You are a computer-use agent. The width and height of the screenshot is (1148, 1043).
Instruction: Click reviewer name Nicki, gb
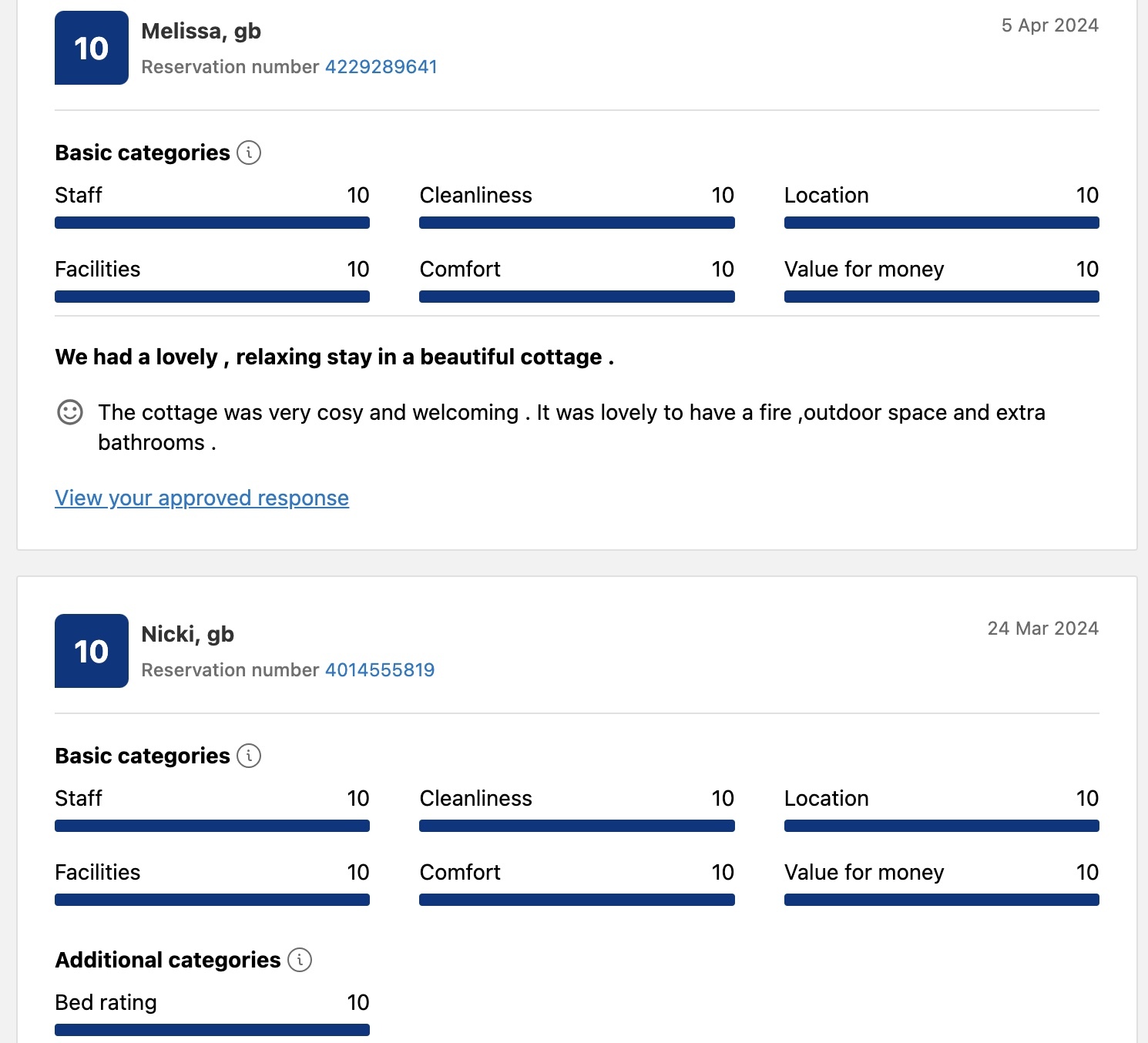pyautogui.click(x=187, y=635)
